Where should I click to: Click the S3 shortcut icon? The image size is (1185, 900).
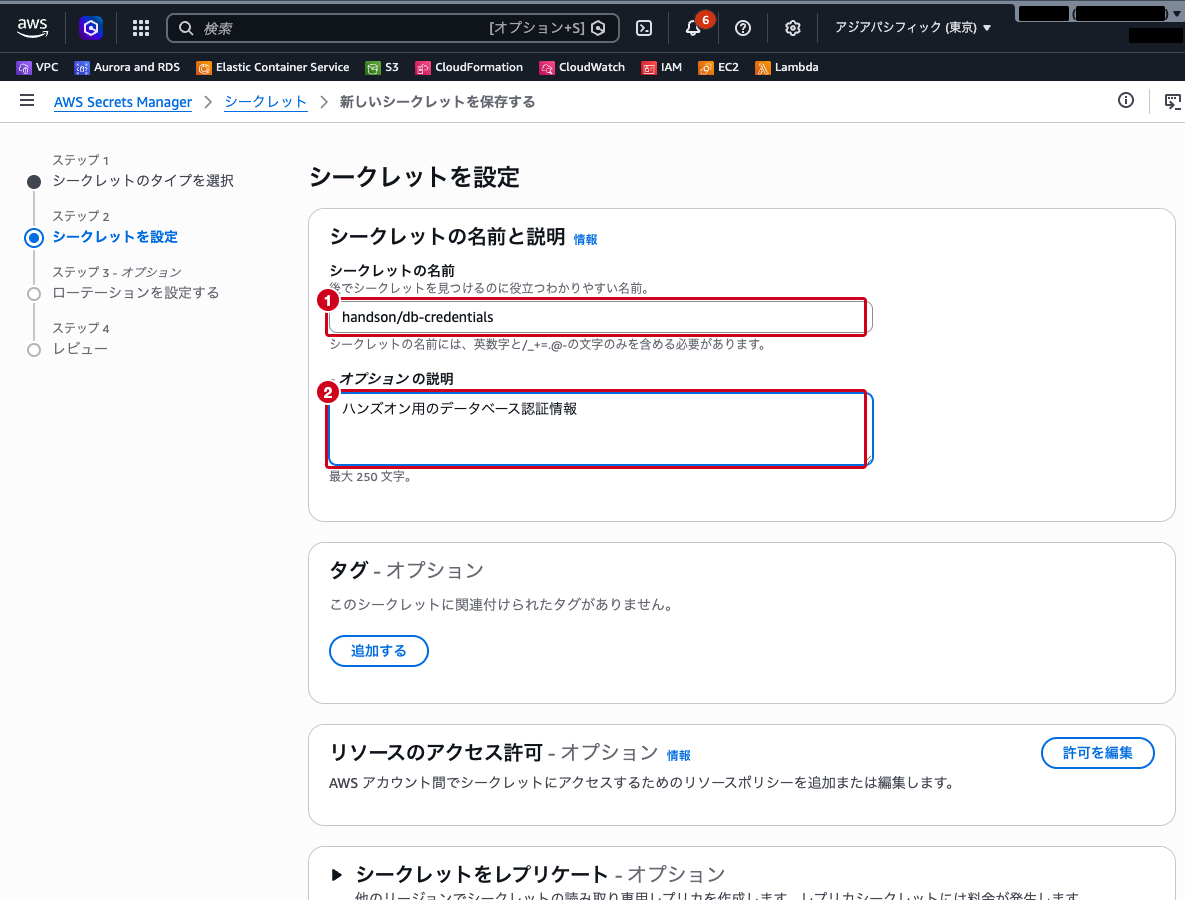pyautogui.click(x=373, y=68)
